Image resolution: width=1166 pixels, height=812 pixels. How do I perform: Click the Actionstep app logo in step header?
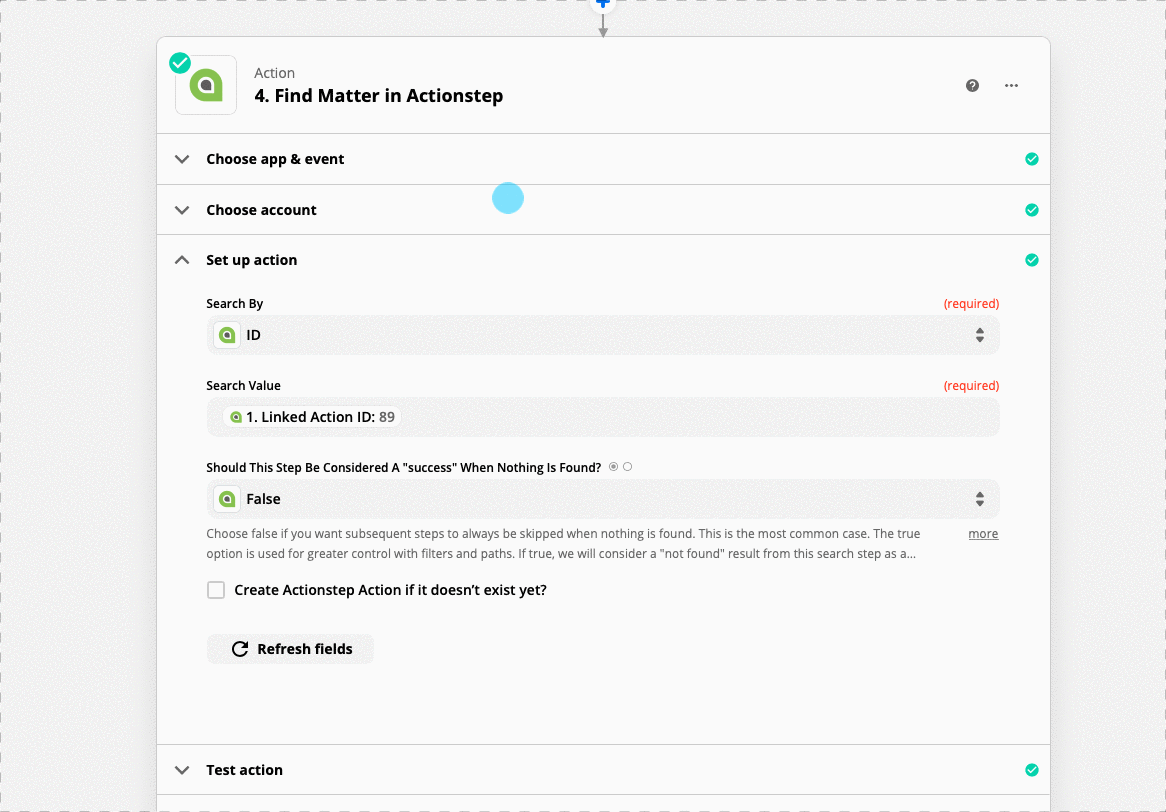click(206, 85)
